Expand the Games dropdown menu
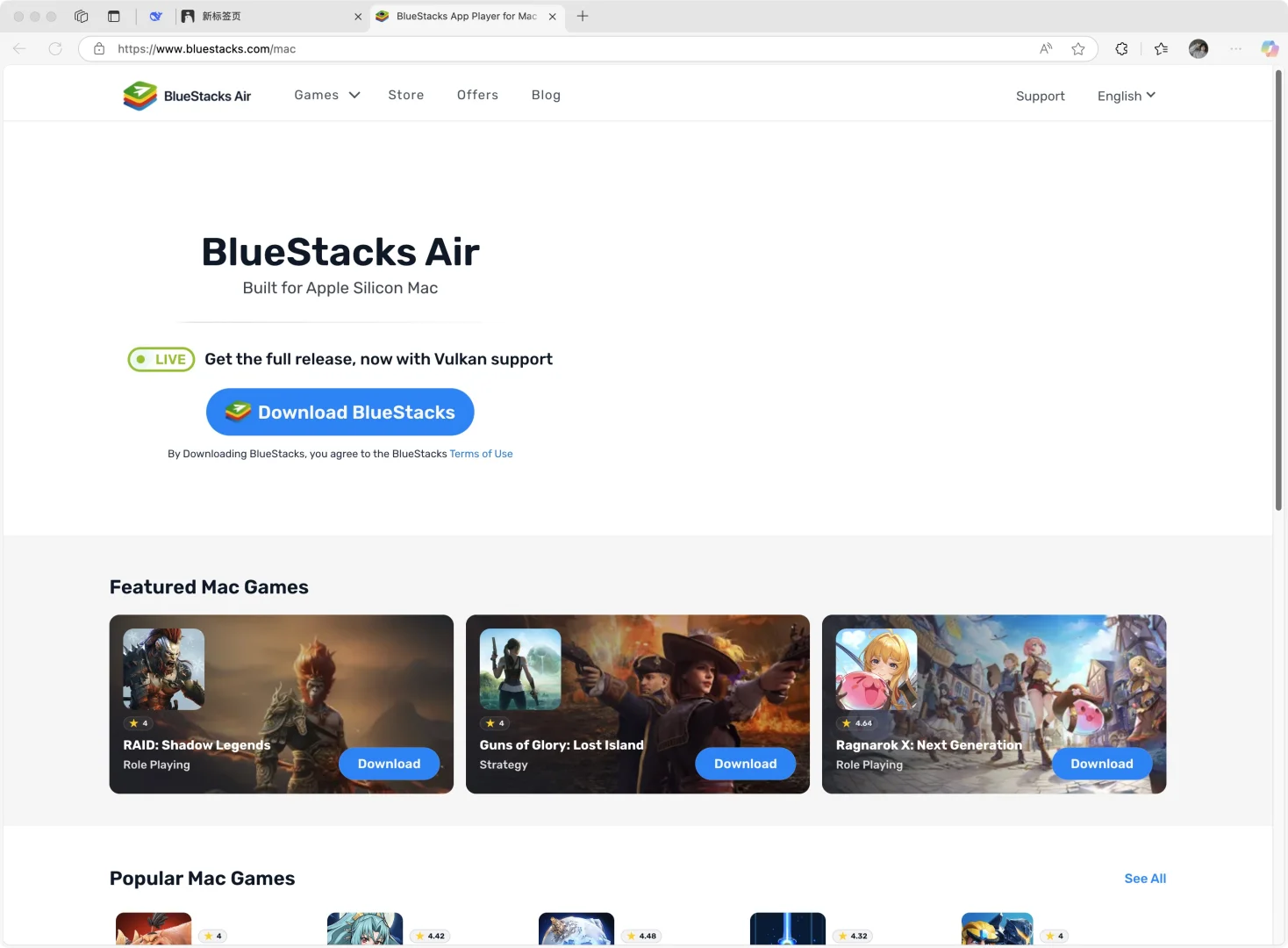The width and height of the screenshot is (1288, 948). pyautogui.click(x=327, y=95)
